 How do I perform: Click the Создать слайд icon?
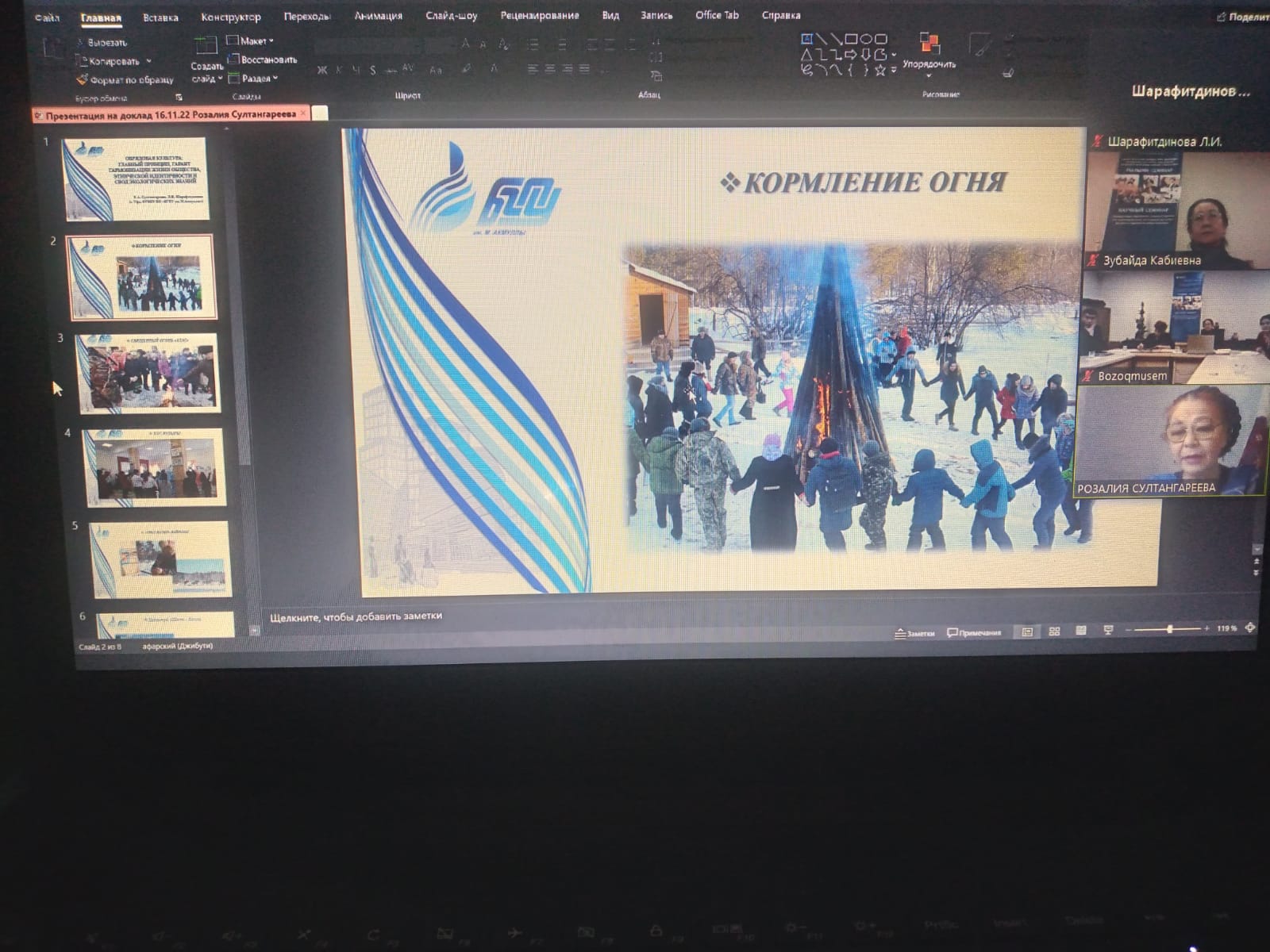coord(206,46)
